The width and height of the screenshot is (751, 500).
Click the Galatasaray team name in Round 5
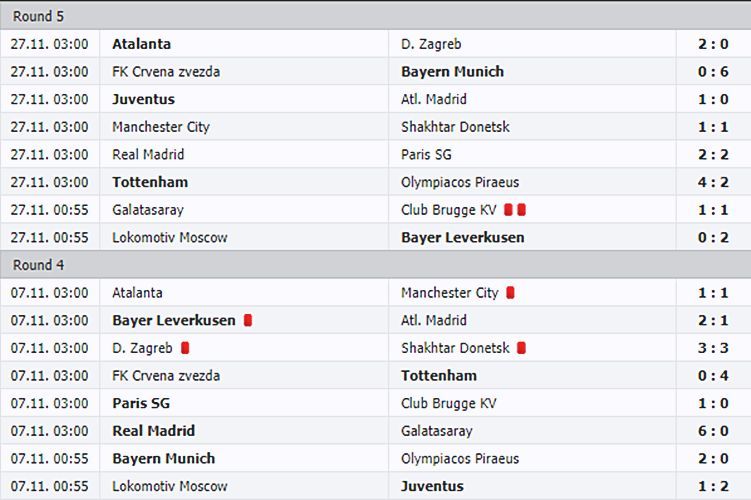point(148,210)
